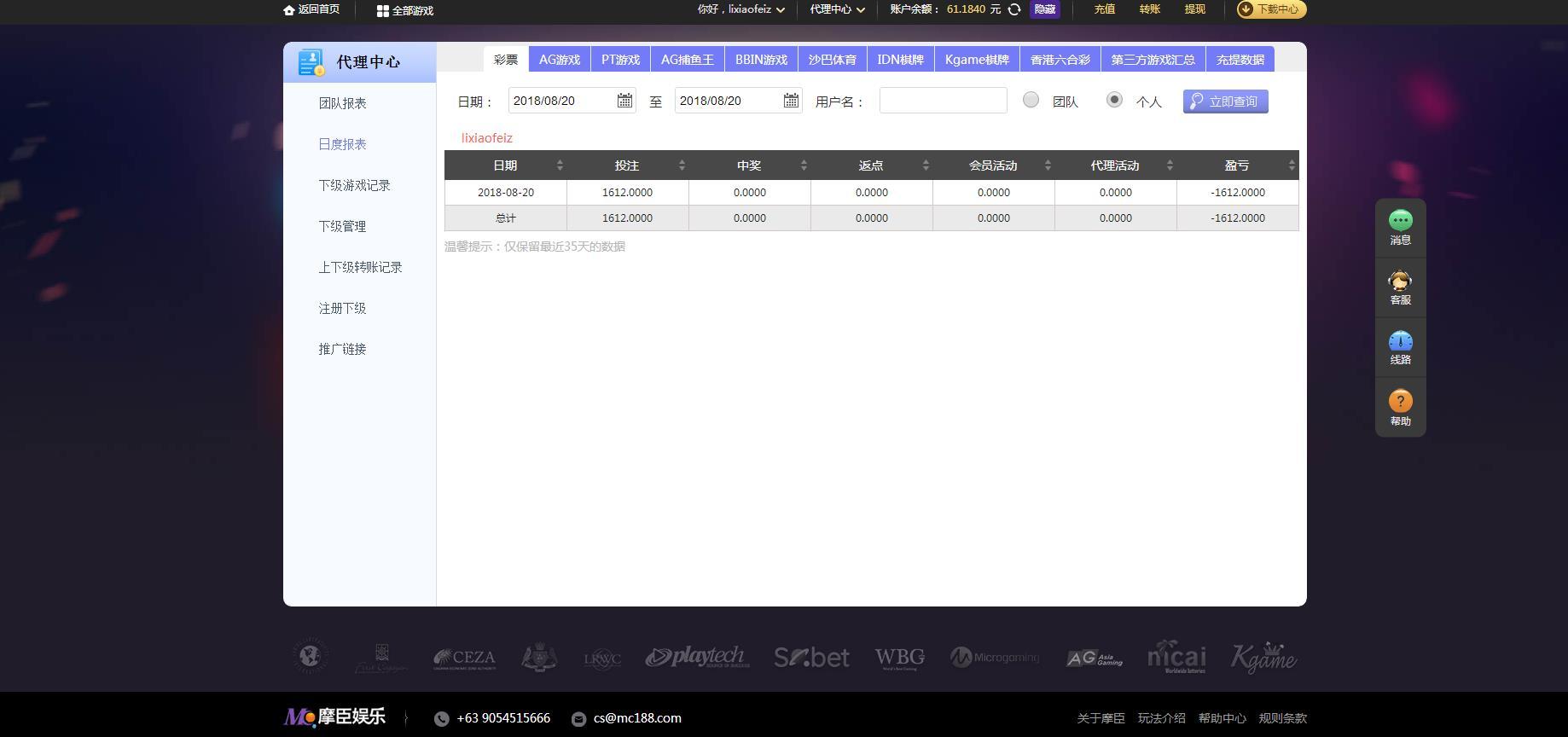Viewport: 1568px width, 737px height.
Task: Click the playtech partner logo
Action: [x=697, y=657]
